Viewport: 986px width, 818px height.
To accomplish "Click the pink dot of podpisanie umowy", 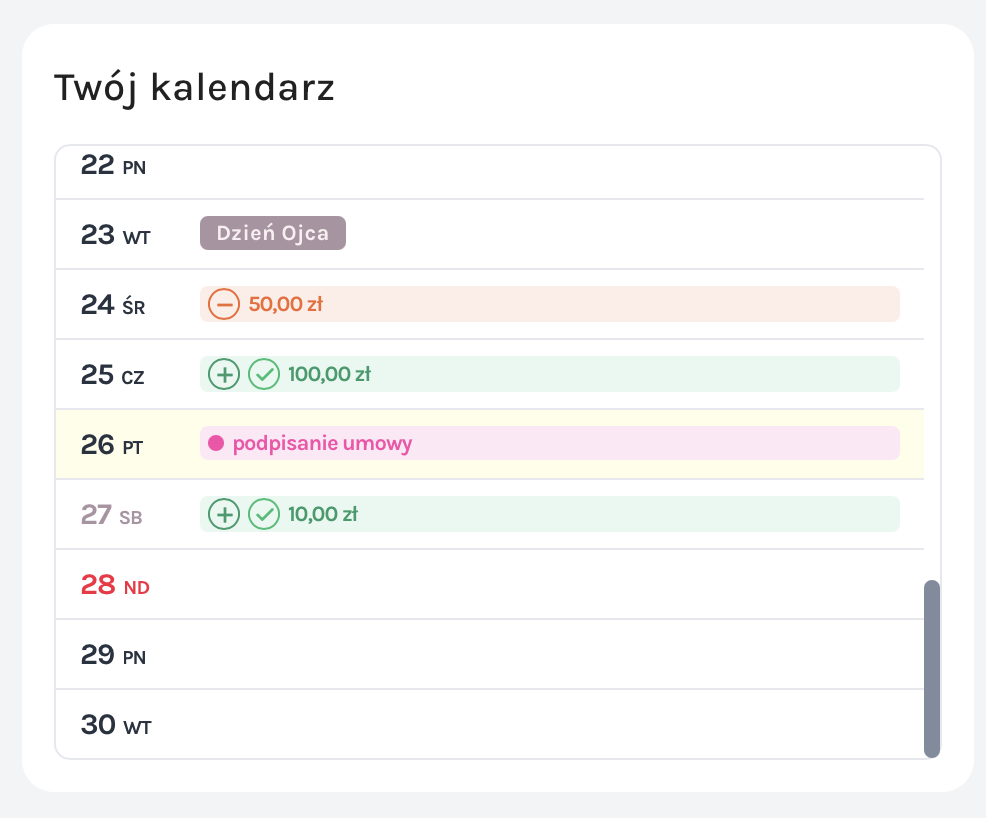I will tap(216, 443).
